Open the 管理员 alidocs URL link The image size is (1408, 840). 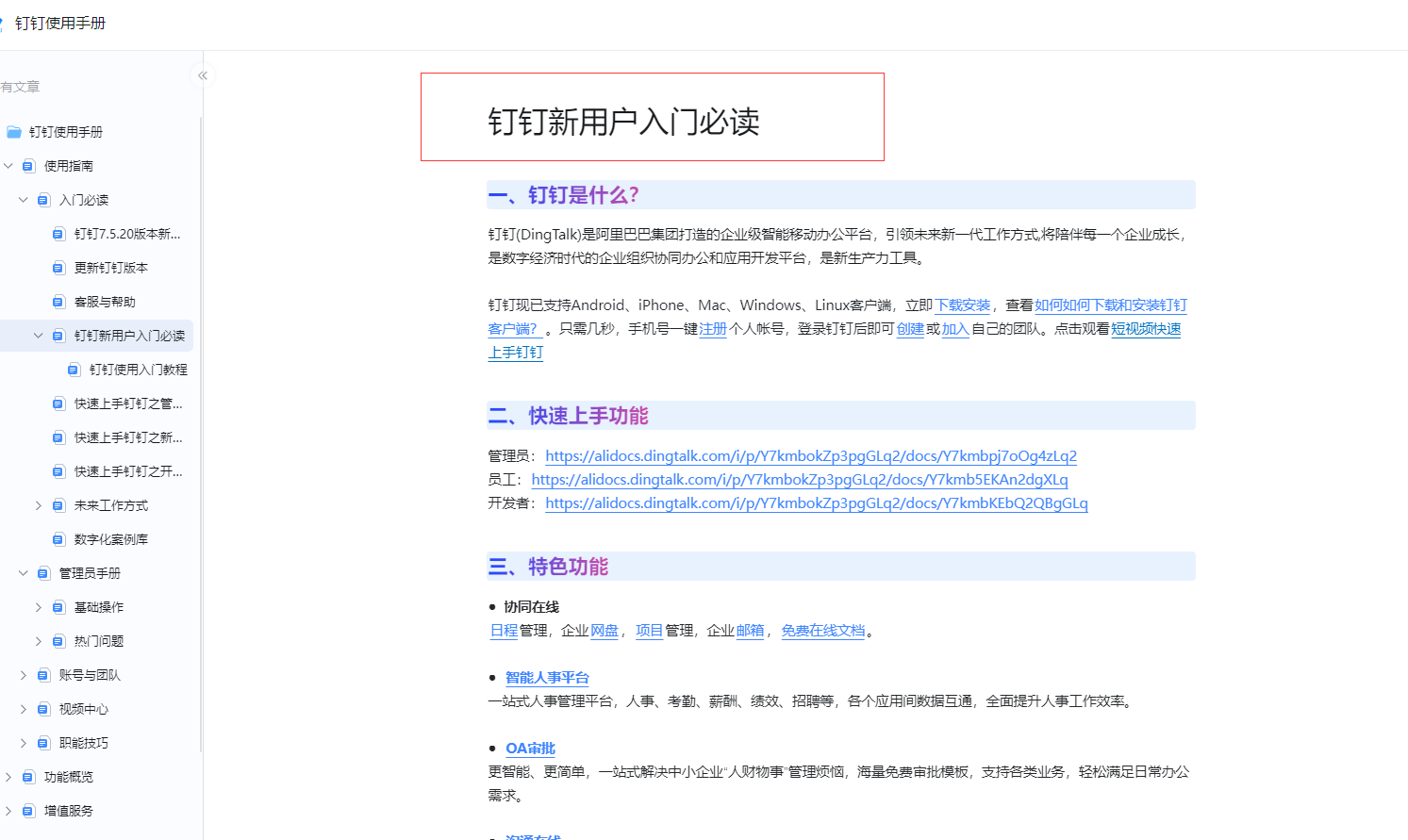pos(811,456)
